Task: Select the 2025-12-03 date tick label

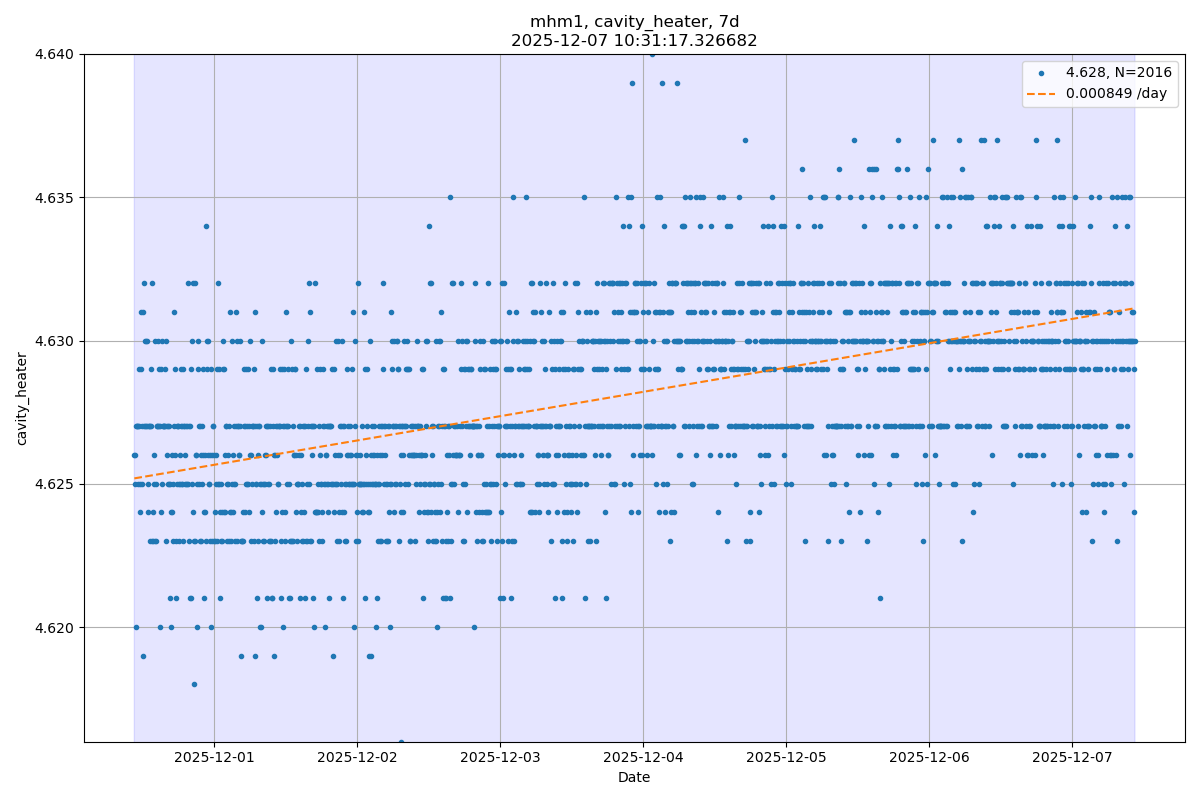Action: click(500, 758)
